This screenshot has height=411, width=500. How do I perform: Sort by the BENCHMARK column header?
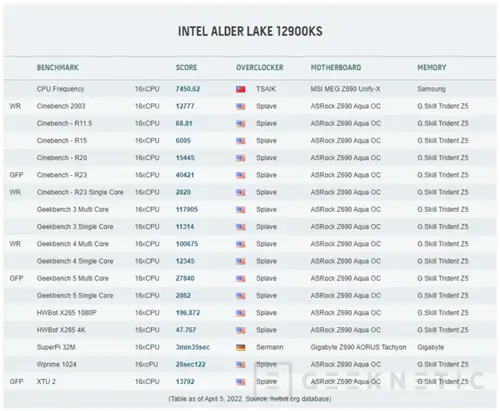click(x=58, y=68)
